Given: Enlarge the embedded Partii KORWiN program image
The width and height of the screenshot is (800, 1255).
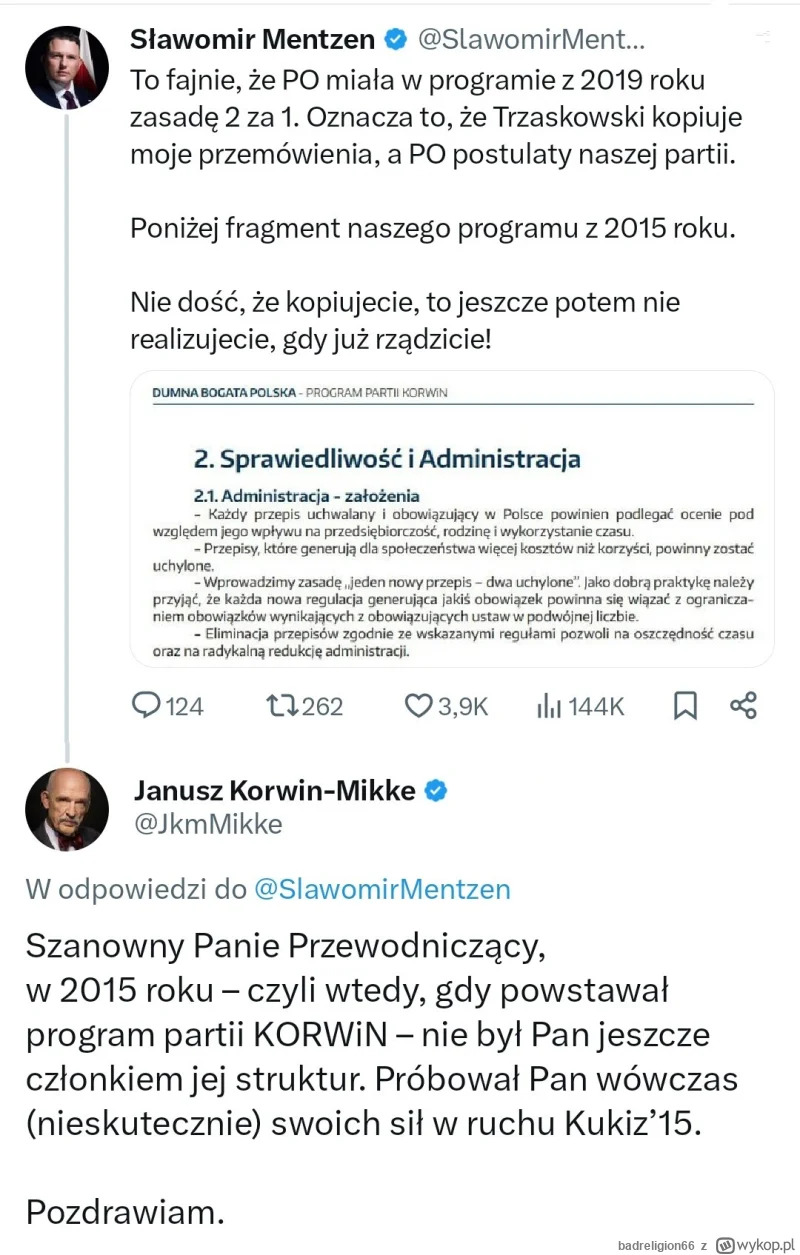Looking at the screenshot, I should coord(452,519).
